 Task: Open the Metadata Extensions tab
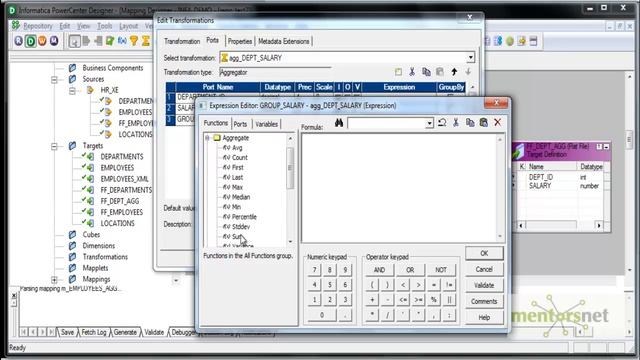[284, 41]
